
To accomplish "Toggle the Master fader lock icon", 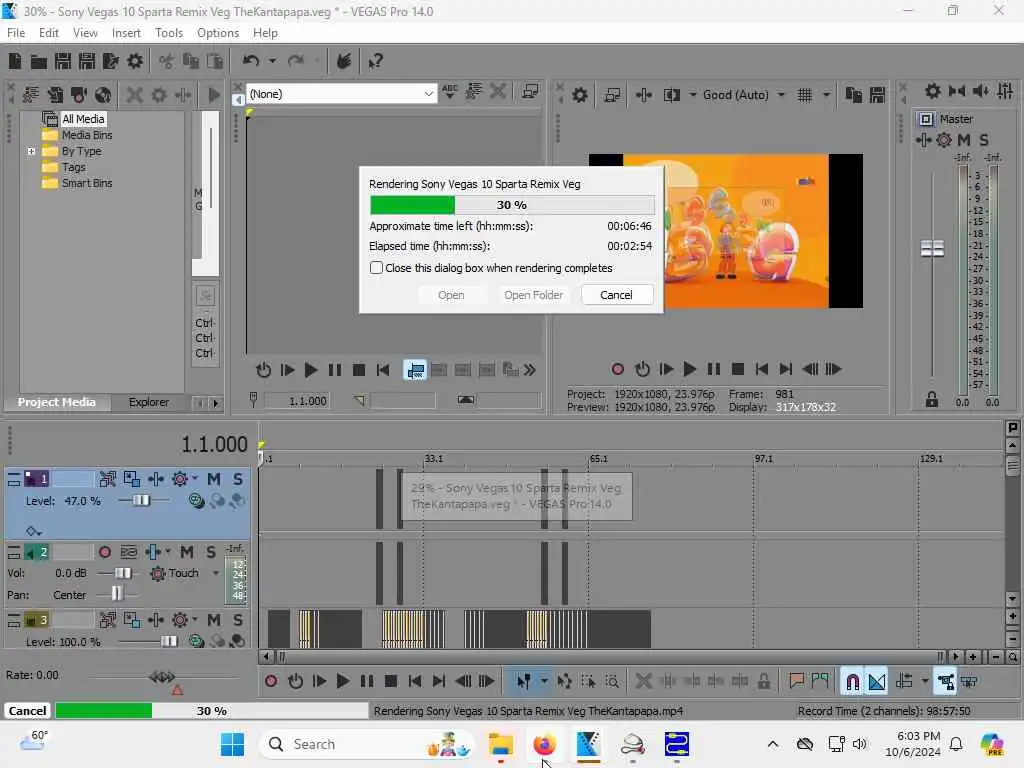I will click(x=932, y=400).
